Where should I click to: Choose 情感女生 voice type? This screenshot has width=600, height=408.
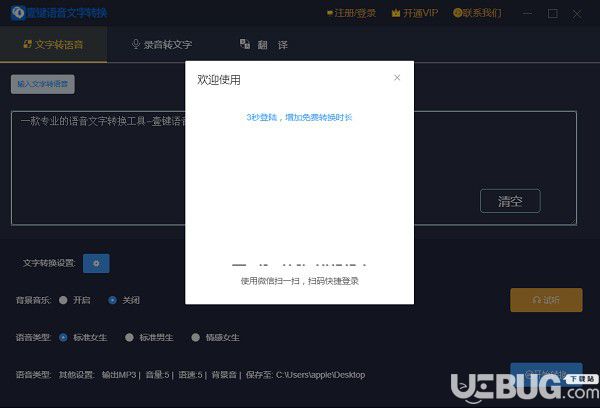(x=196, y=338)
